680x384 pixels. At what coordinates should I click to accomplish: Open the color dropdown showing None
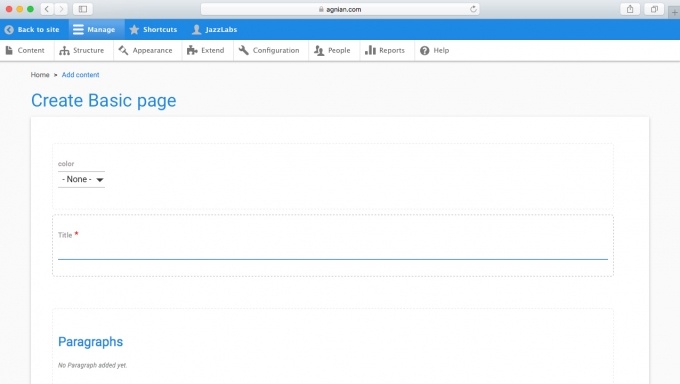[82, 179]
